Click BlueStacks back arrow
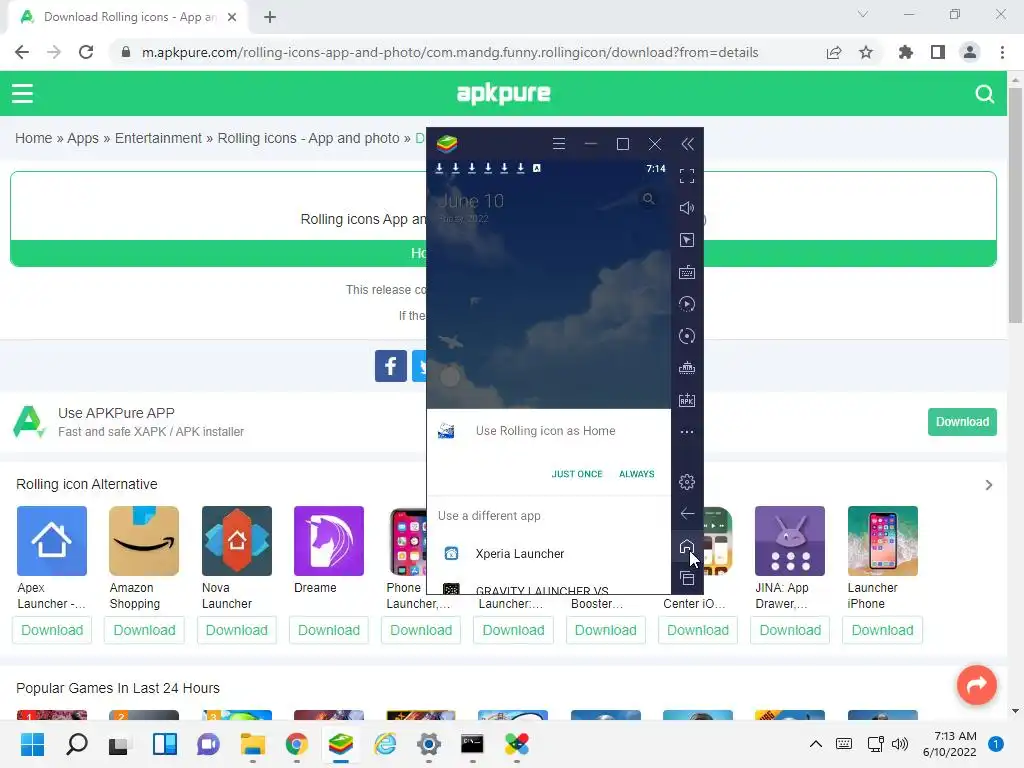 pos(686,514)
